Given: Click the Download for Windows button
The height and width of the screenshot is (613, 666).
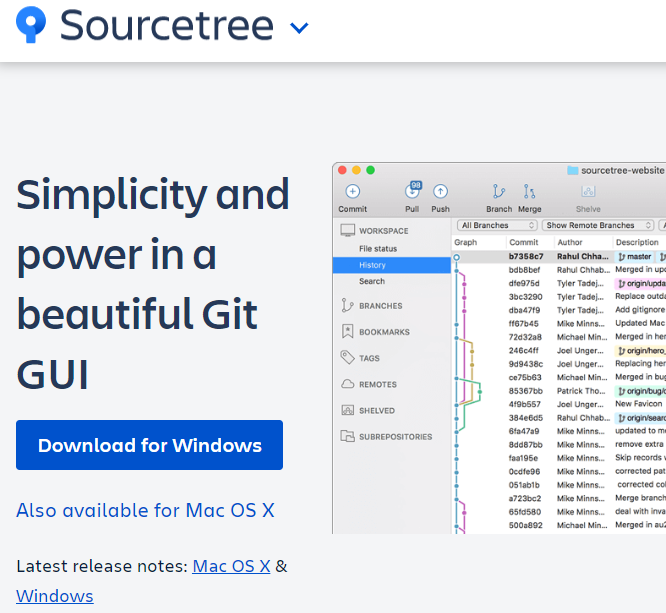Looking at the screenshot, I should tap(150, 445).
